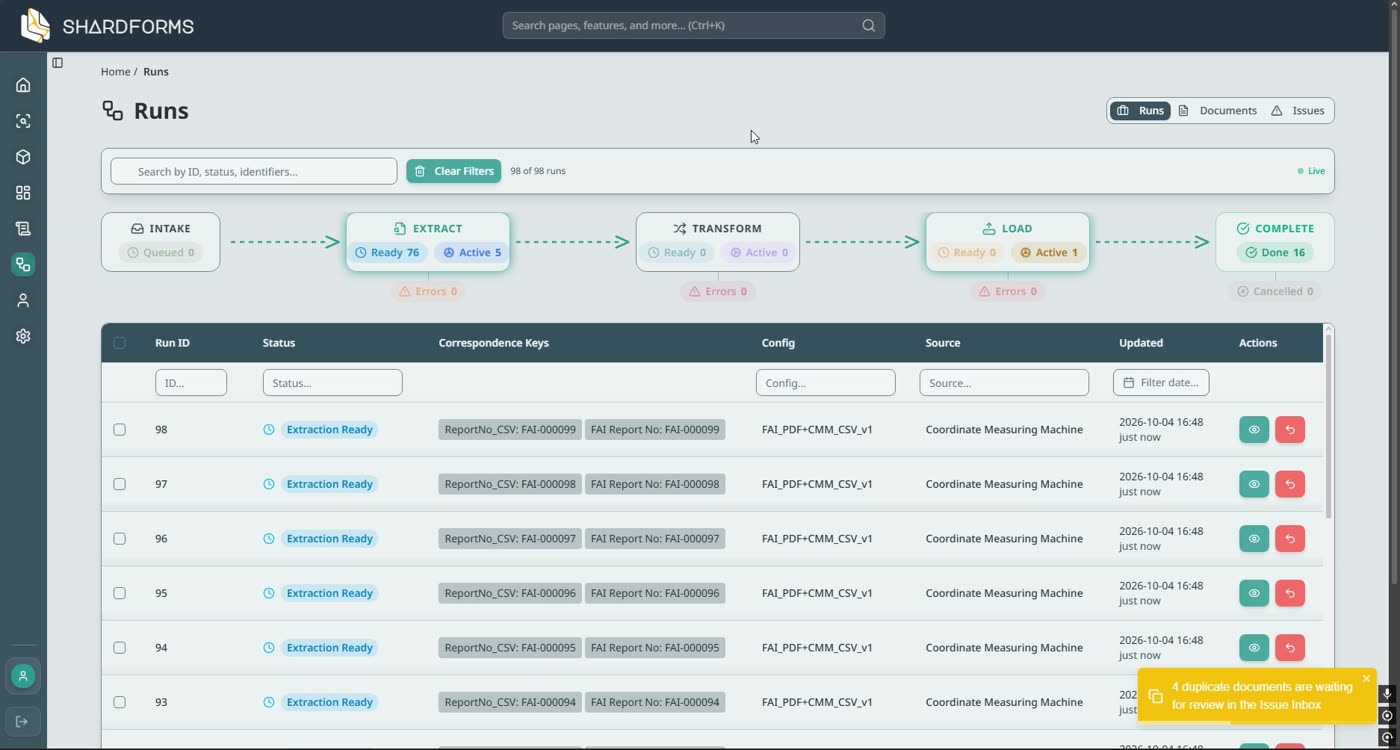Screen dimensions: 1400x750
Task: Select the checkbox for run 93
Action: pos(119,702)
